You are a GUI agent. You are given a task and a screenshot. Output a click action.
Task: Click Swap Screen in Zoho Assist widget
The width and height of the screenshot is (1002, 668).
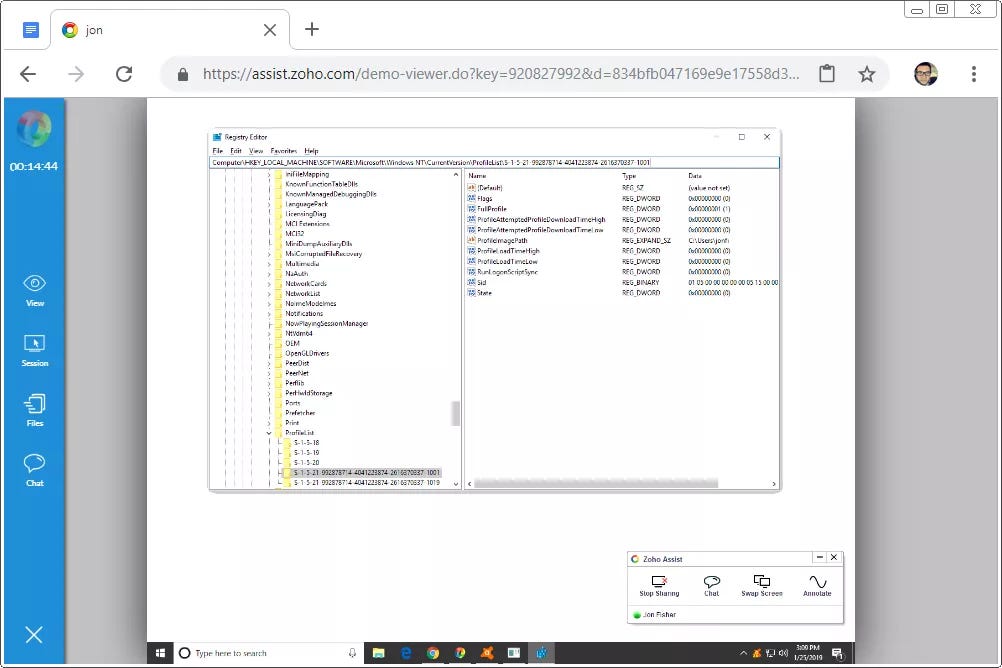[x=762, y=586]
